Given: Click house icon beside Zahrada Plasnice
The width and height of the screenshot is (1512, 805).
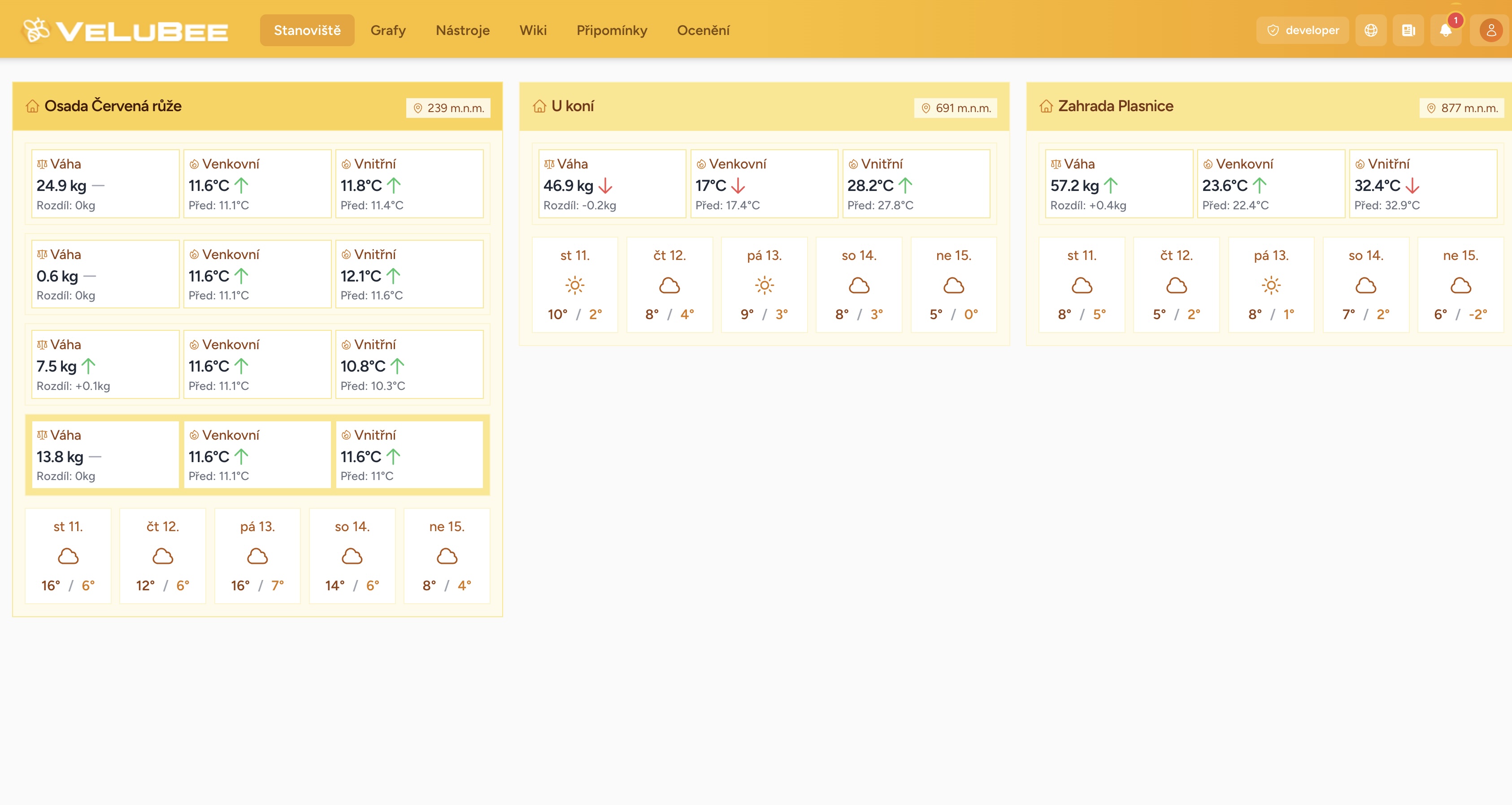Looking at the screenshot, I should (x=1046, y=106).
